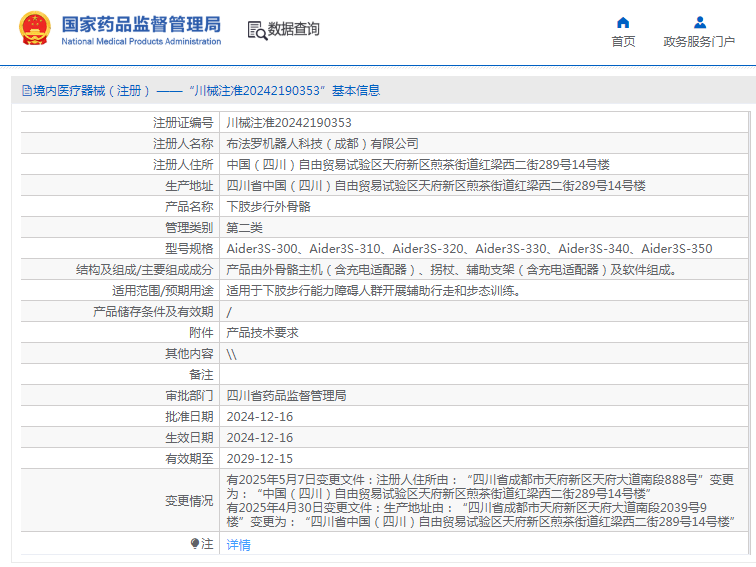Click the 备注 field label

(x=201, y=375)
